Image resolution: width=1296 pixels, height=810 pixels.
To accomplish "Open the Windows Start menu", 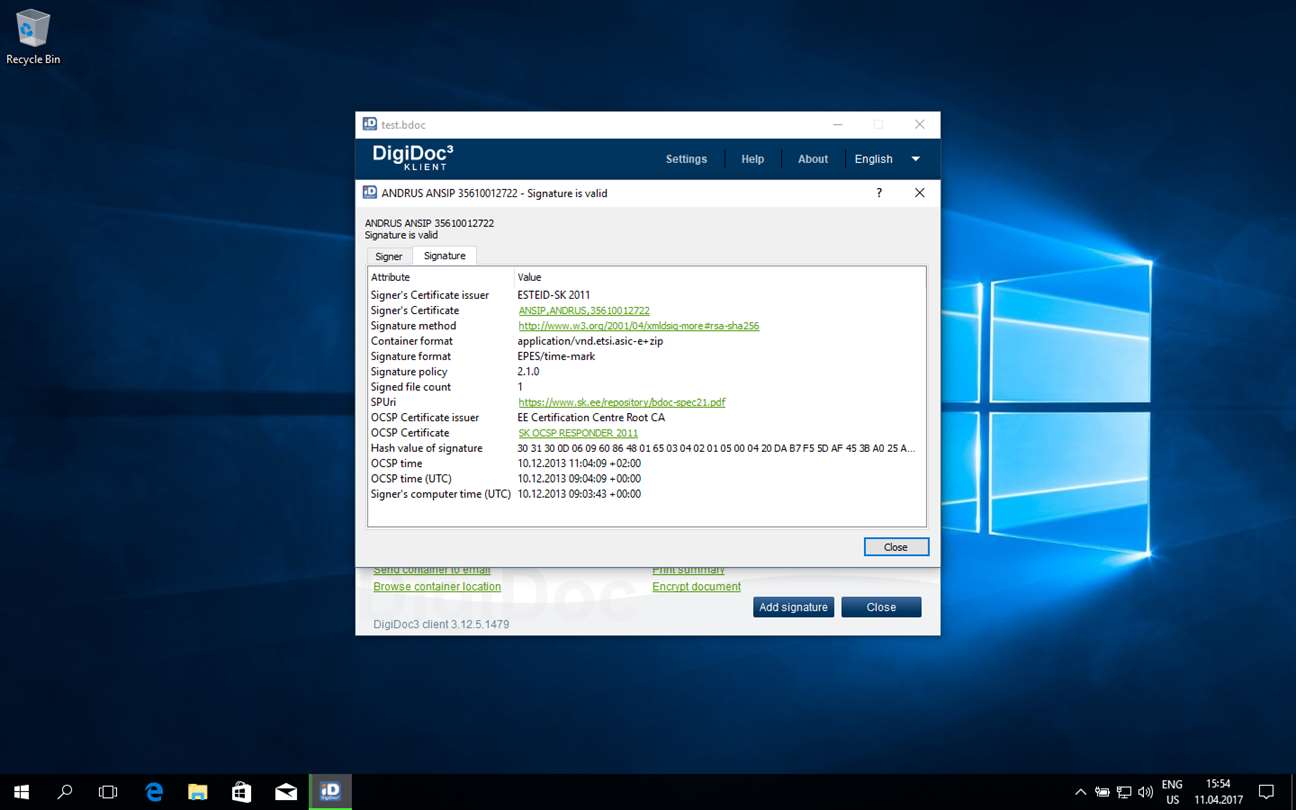I will click(x=21, y=792).
